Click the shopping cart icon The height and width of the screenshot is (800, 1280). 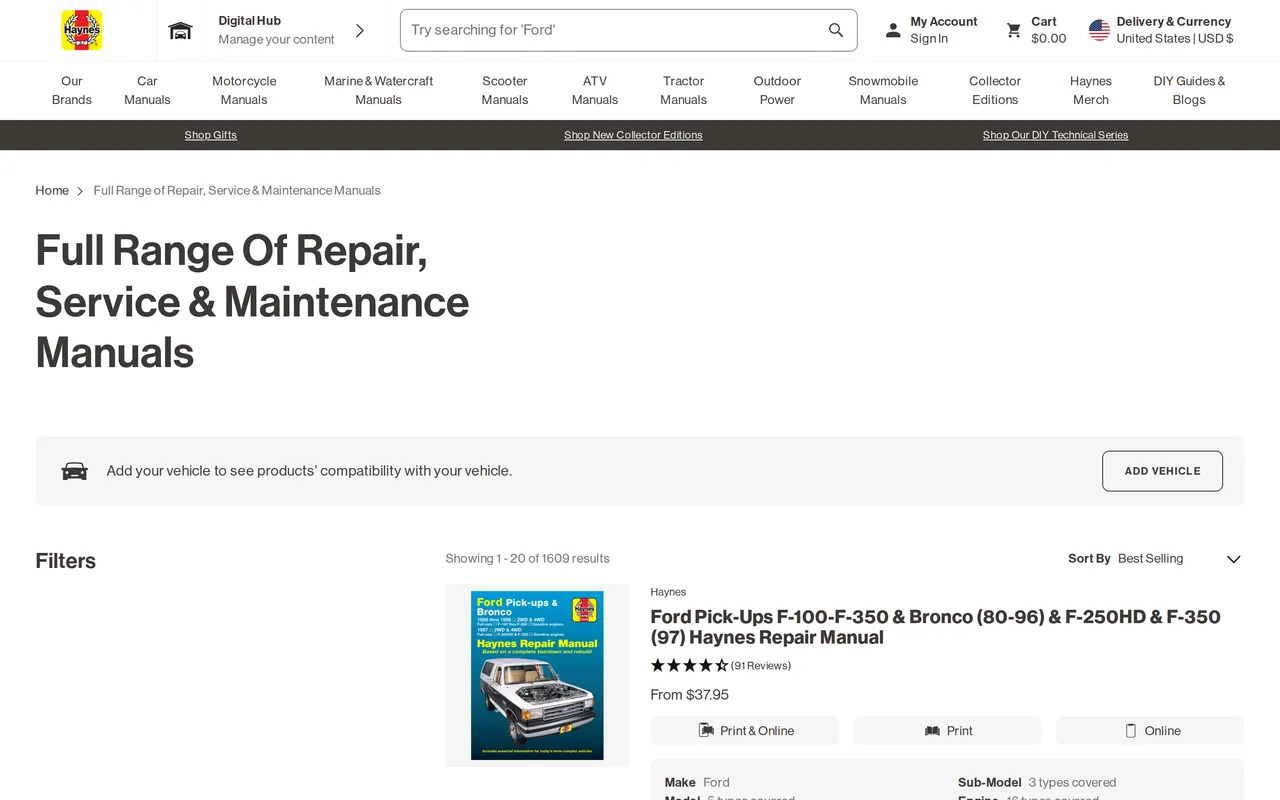click(x=1014, y=30)
